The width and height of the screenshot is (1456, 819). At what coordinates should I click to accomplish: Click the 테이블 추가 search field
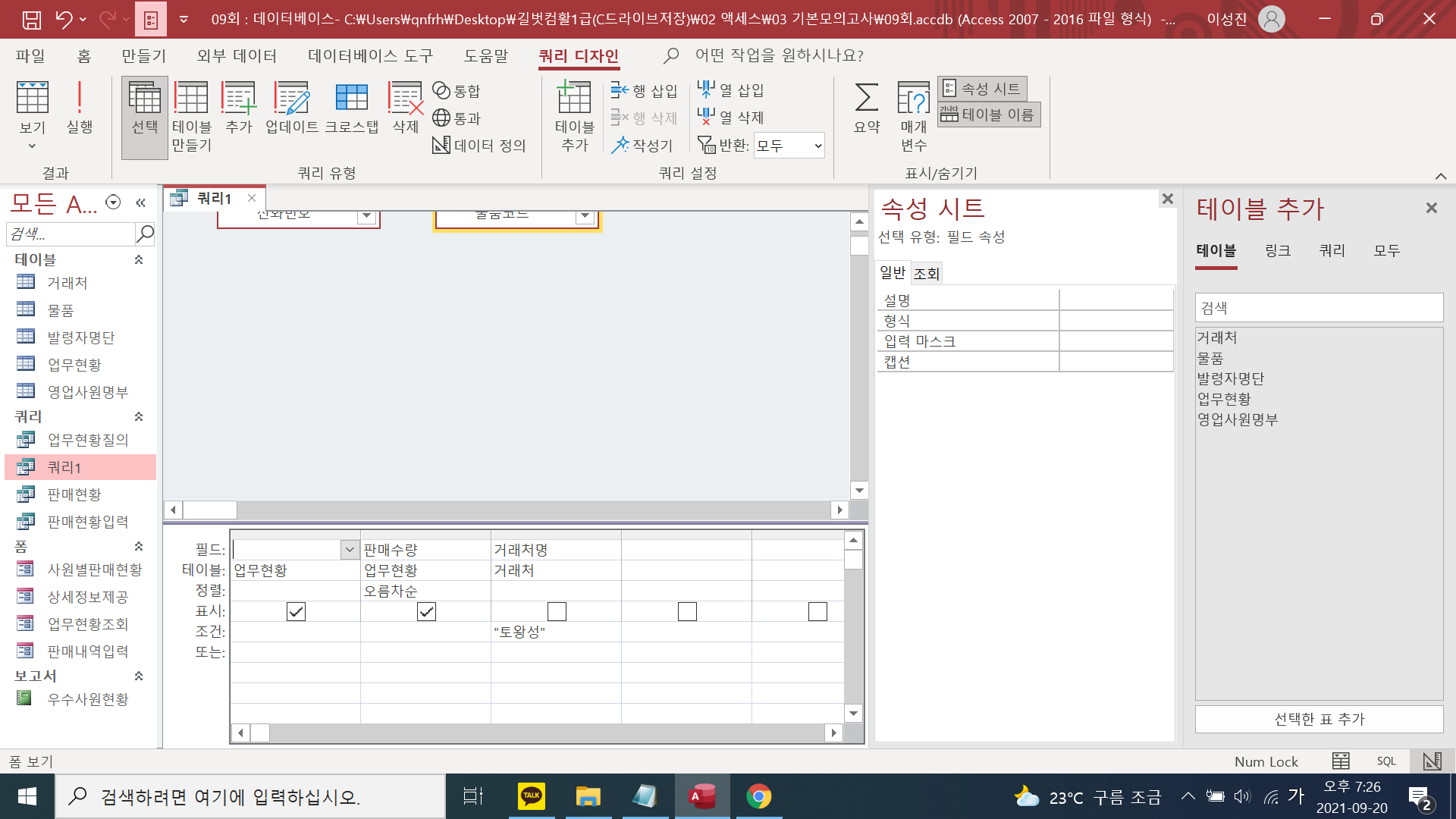pyautogui.click(x=1319, y=308)
